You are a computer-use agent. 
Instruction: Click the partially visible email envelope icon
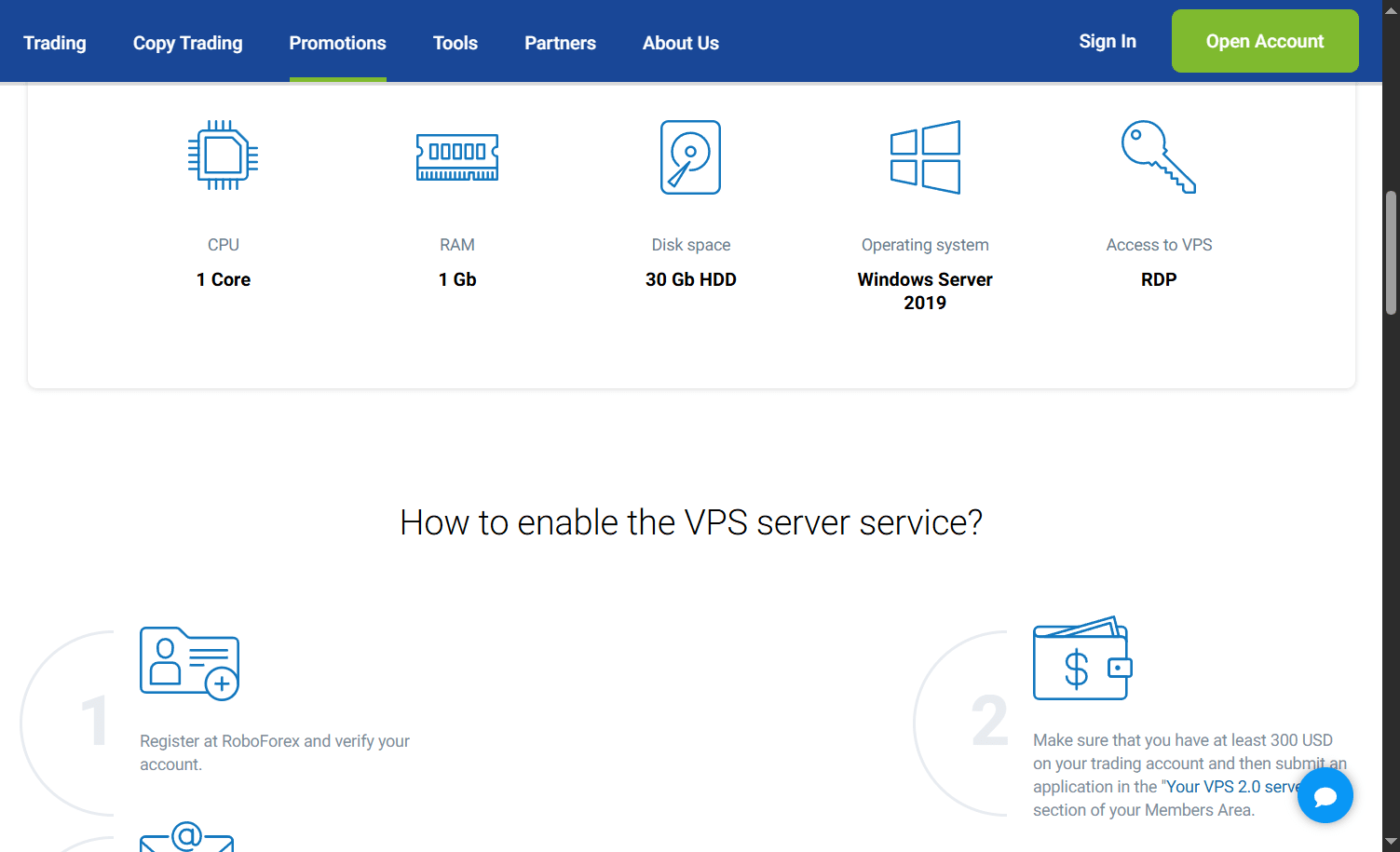pyautogui.click(x=186, y=836)
